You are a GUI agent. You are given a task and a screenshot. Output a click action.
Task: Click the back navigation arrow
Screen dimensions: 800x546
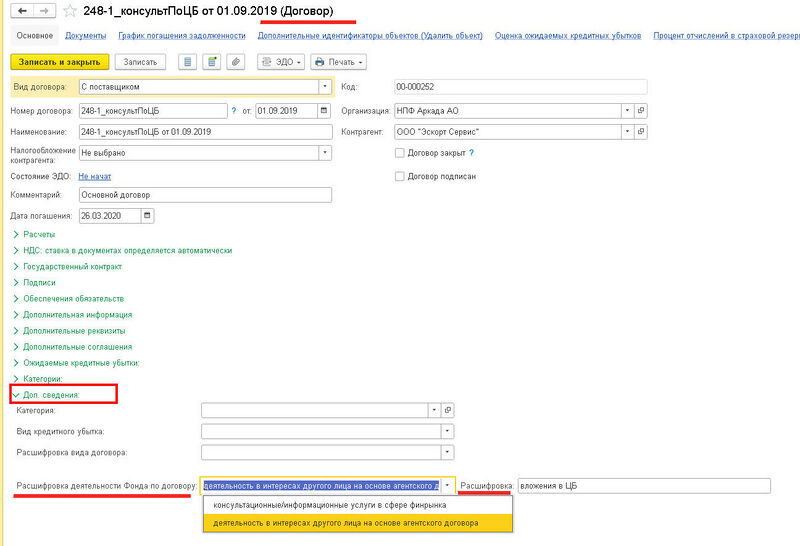click(x=21, y=11)
